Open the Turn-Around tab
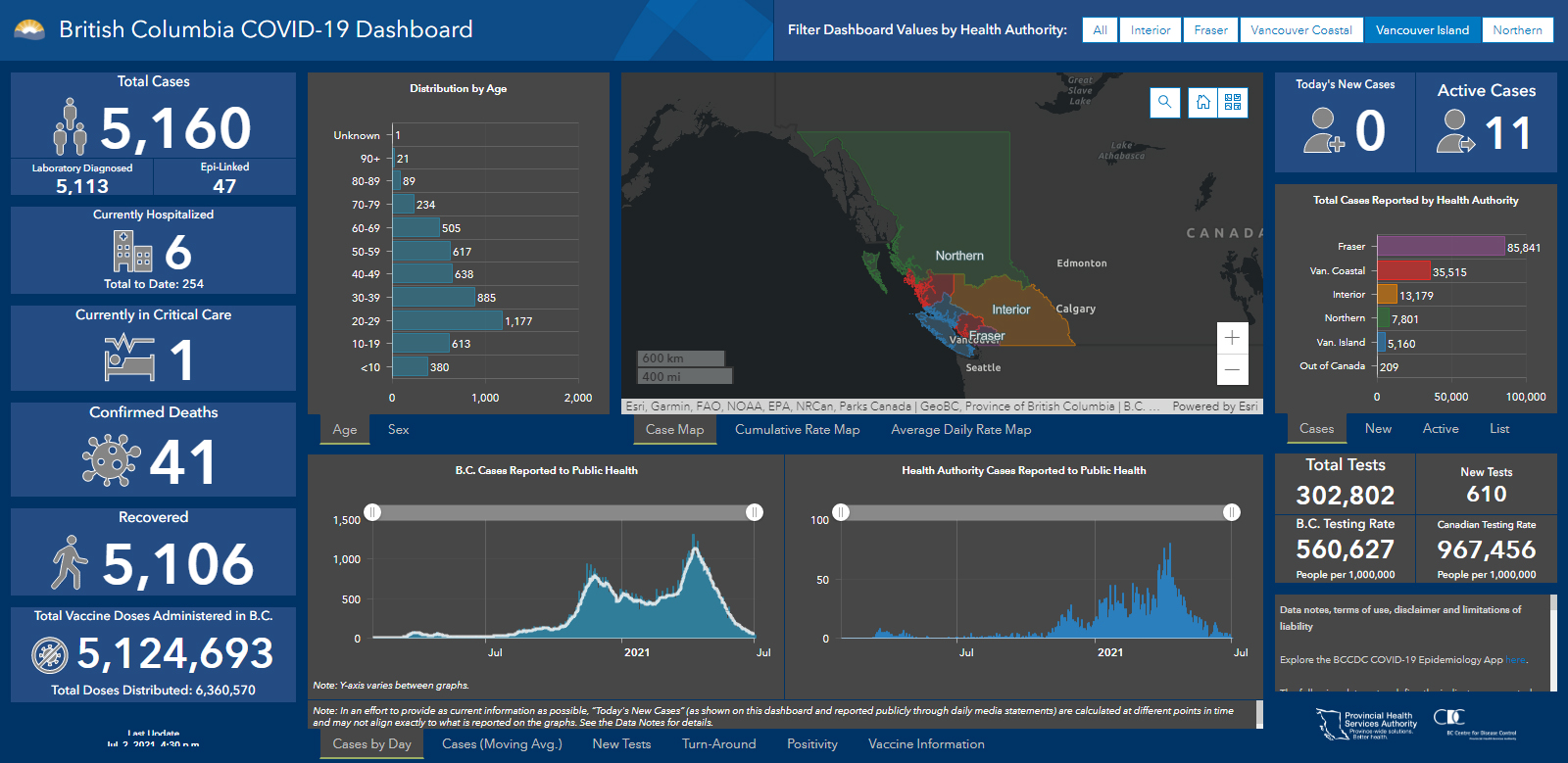This screenshot has width=1568, height=763. 718,743
